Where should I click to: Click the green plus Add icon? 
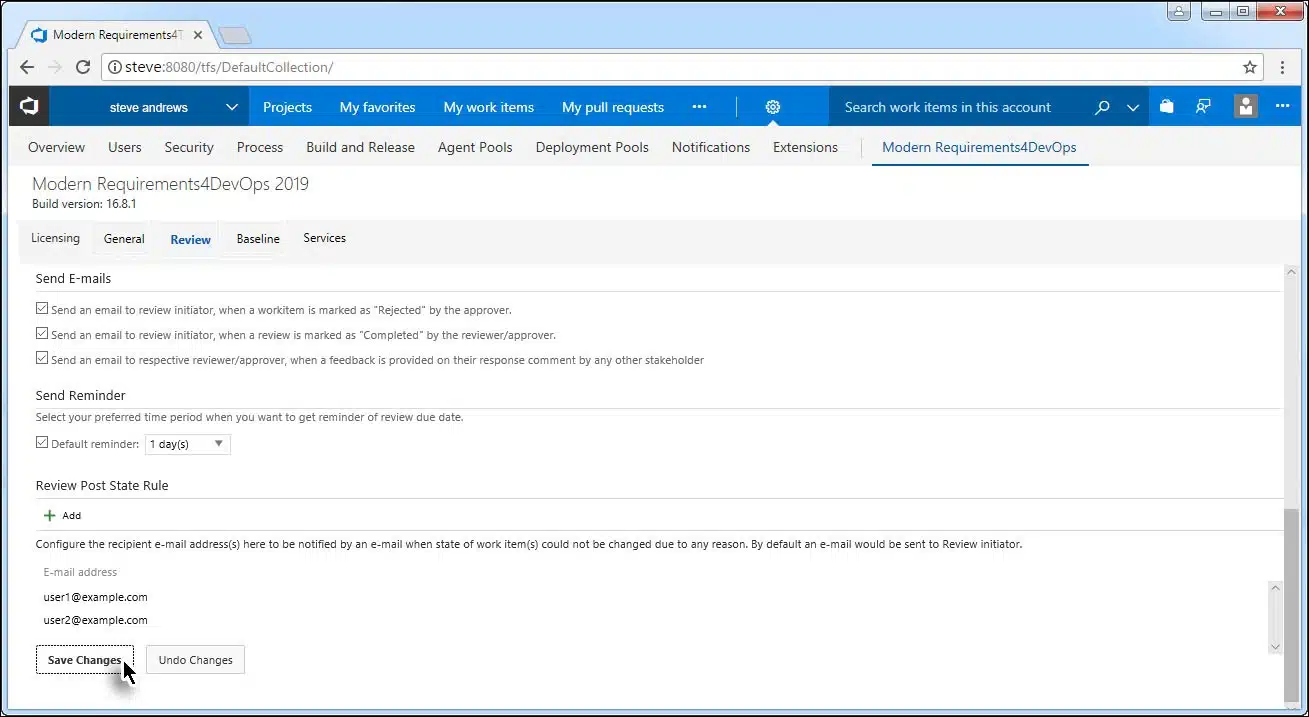[x=50, y=516]
